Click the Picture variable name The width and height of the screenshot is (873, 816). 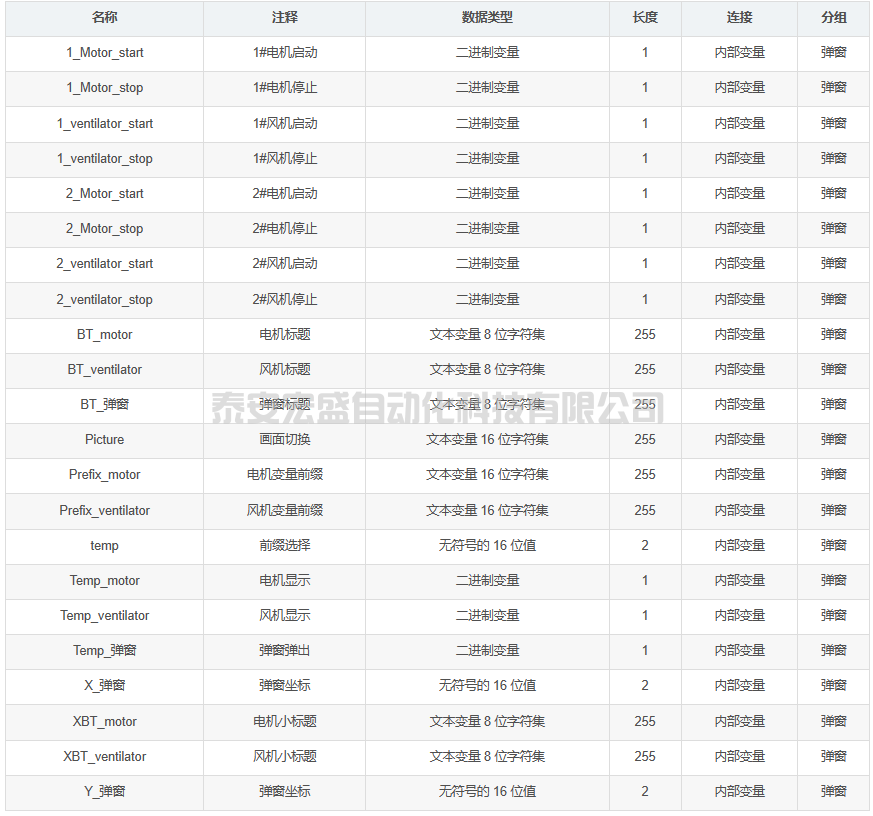coord(104,440)
